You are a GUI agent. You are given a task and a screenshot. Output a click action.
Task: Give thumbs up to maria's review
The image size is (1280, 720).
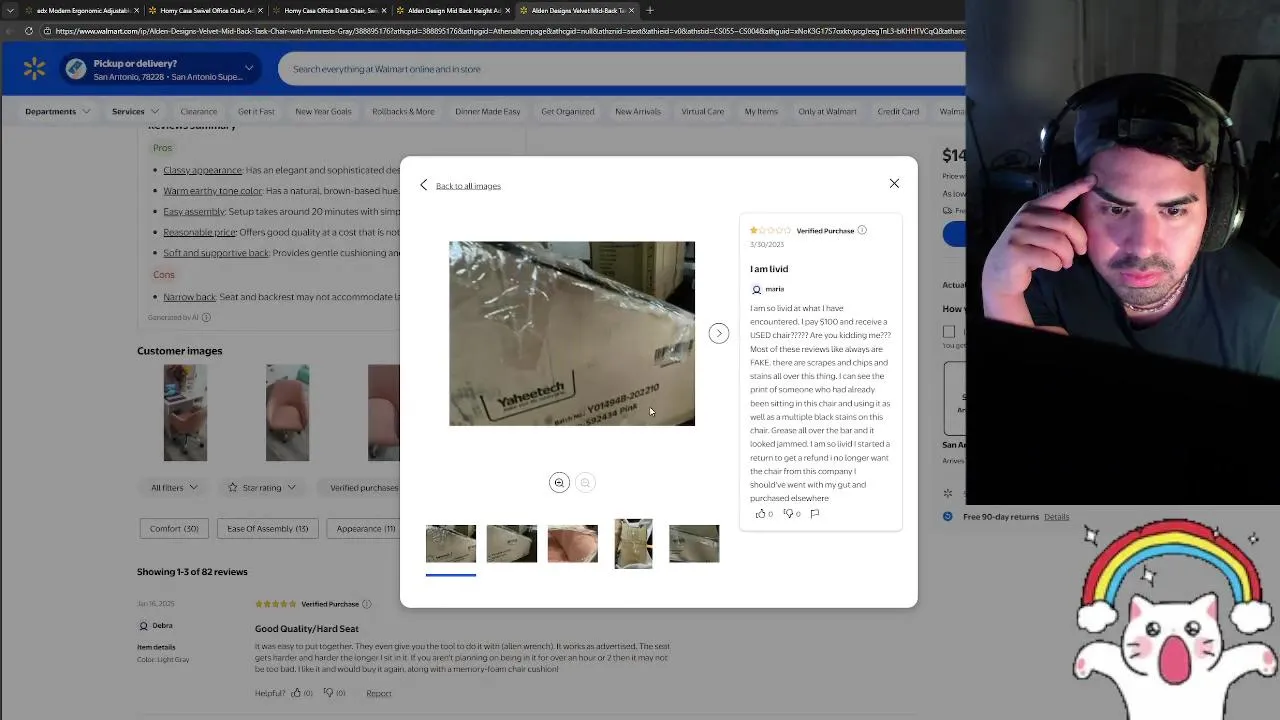pos(763,513)
